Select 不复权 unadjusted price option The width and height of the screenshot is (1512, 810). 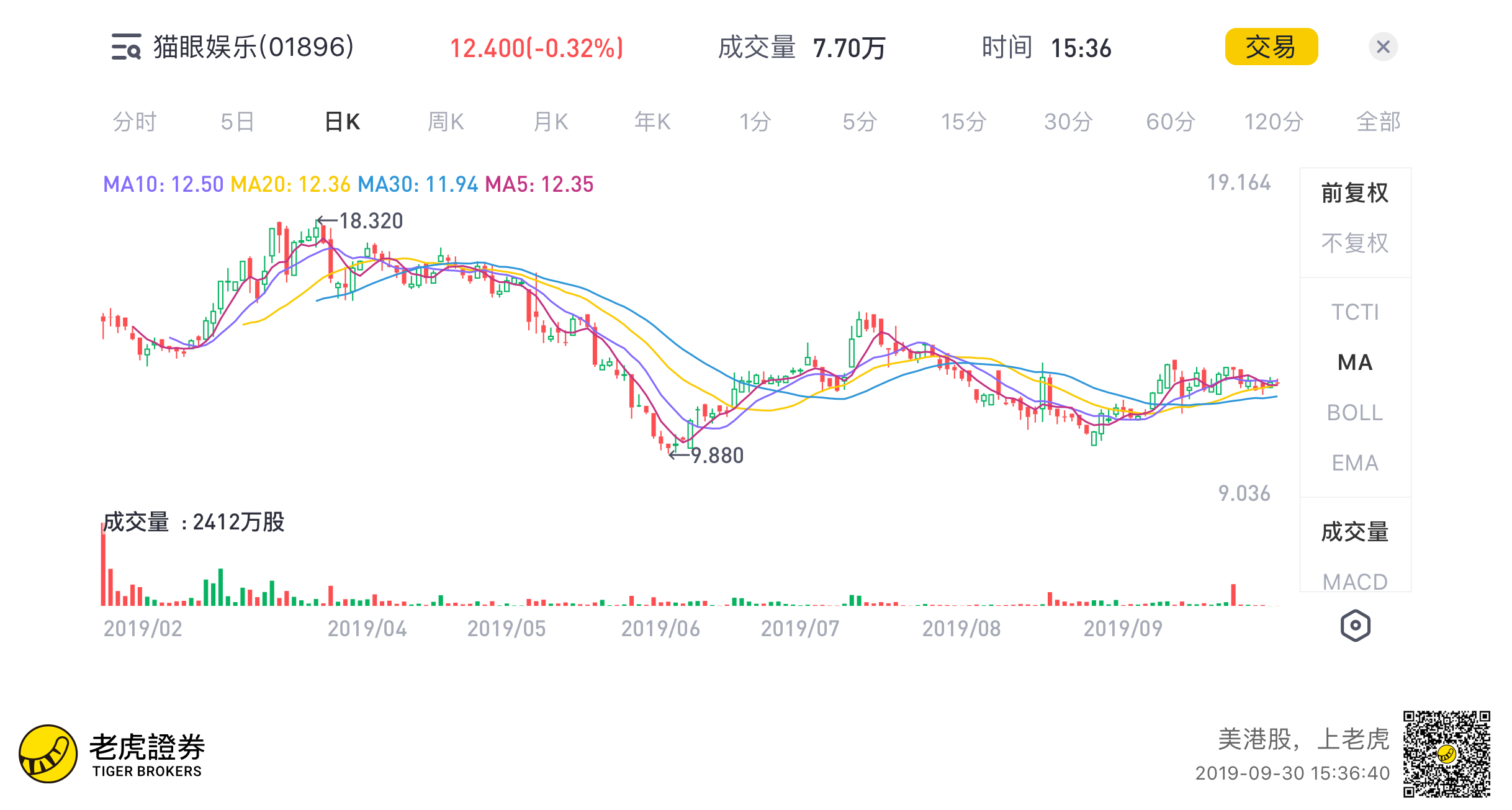(1354, 243)
